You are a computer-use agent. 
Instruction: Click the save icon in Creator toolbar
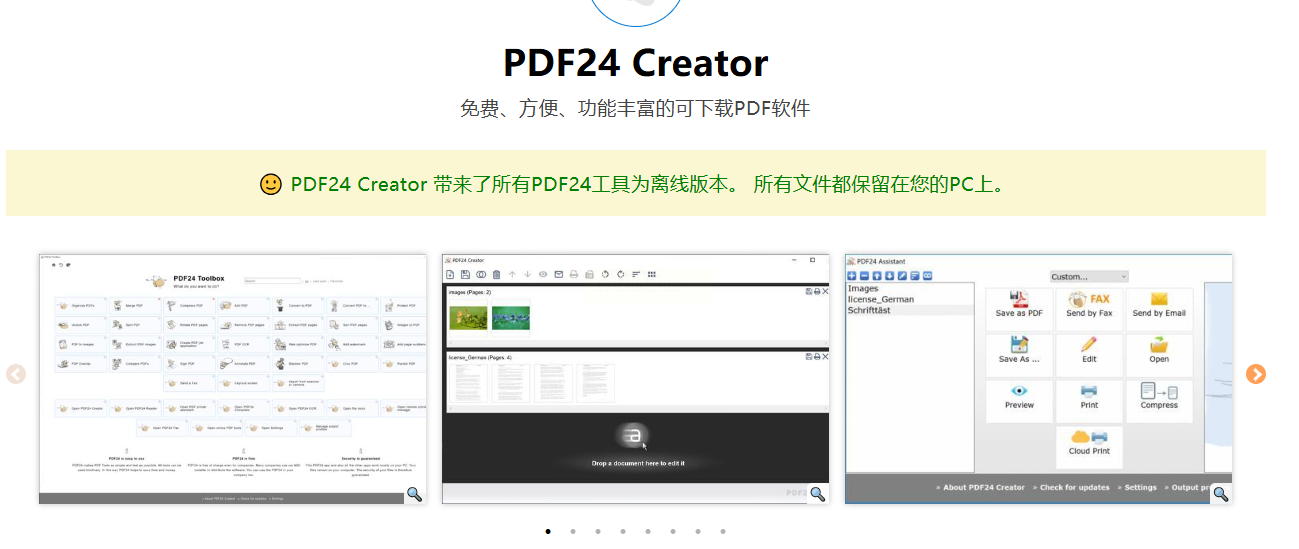(x=465, y=274)
